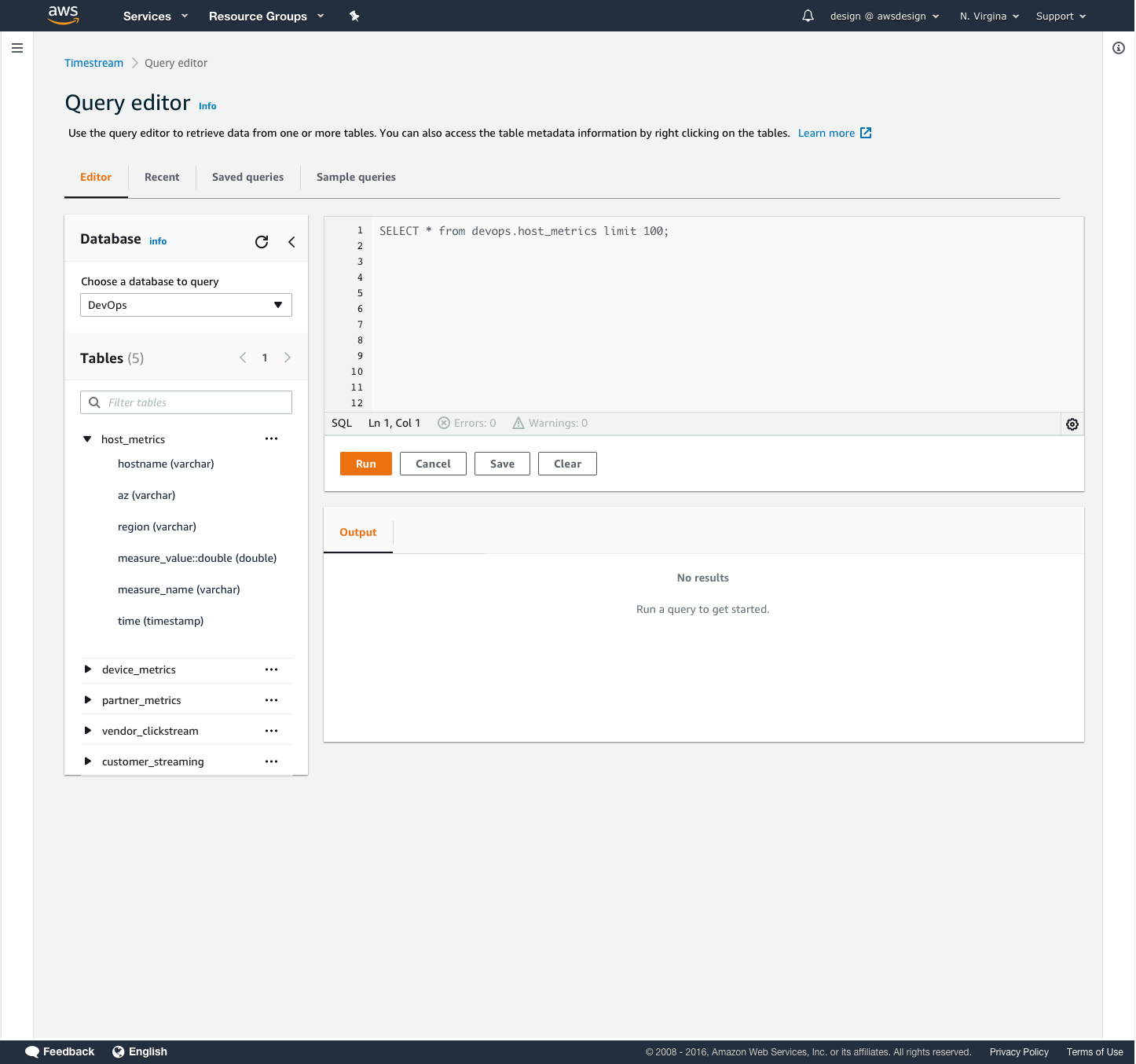Screen dimensions: 1136x1064
Task: Run the query
Action: [x=366, y=464]
